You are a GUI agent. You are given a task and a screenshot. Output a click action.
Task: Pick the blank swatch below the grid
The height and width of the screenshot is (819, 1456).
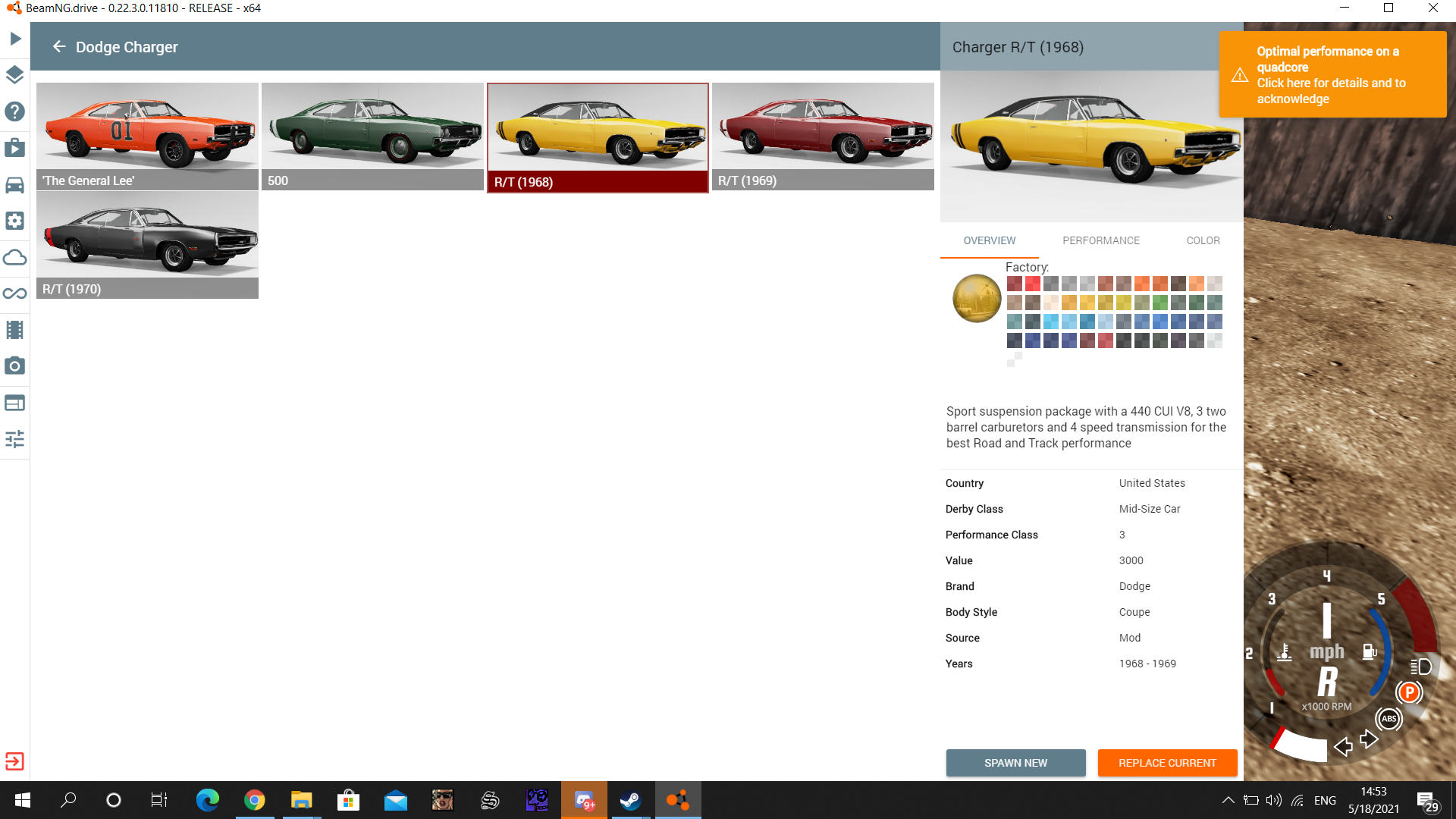1015,359
